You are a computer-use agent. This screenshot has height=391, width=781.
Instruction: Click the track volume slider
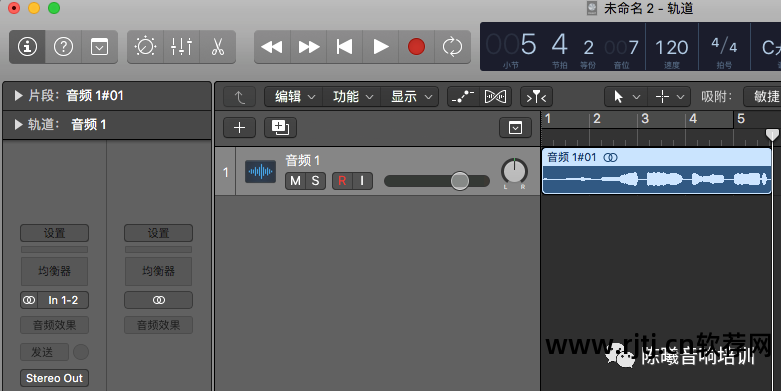437,181
